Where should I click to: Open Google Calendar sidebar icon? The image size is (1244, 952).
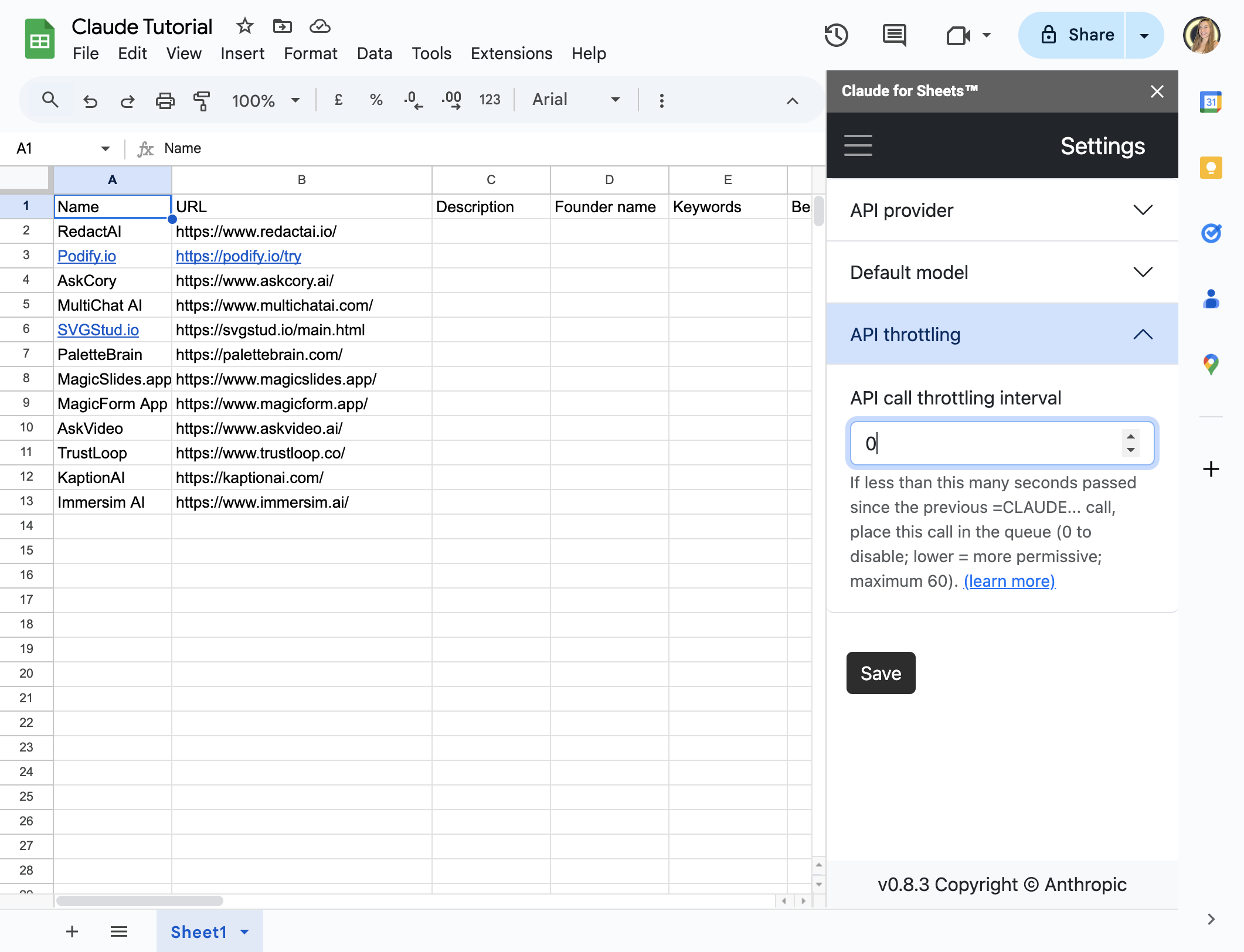[1211, 103]
